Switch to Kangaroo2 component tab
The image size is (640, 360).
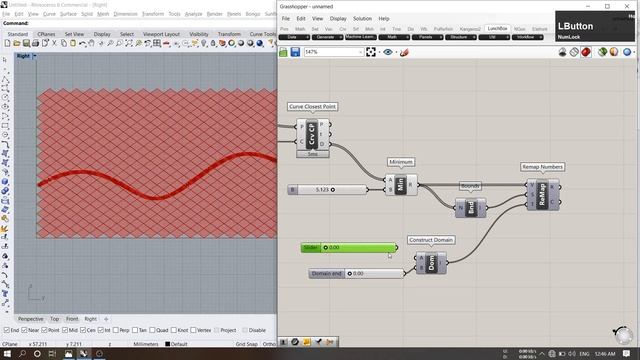coord(470,29)
